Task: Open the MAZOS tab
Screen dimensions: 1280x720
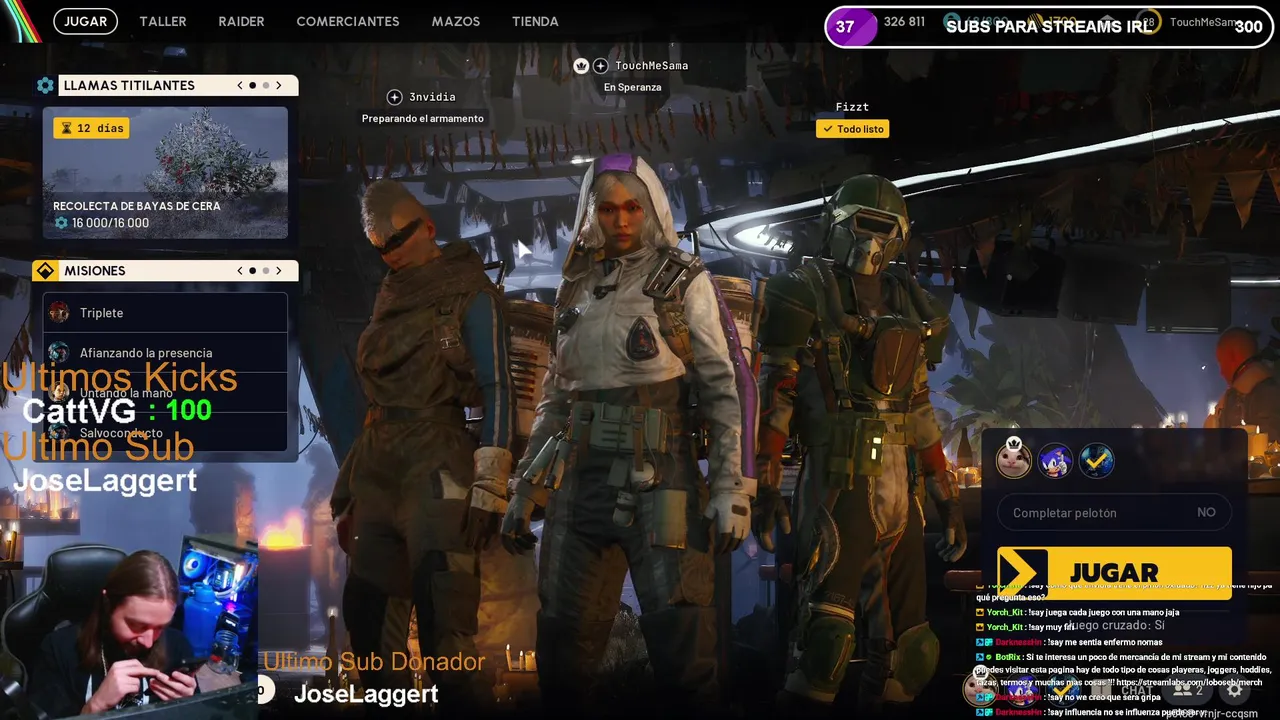Action: click(x=456, y=21)
